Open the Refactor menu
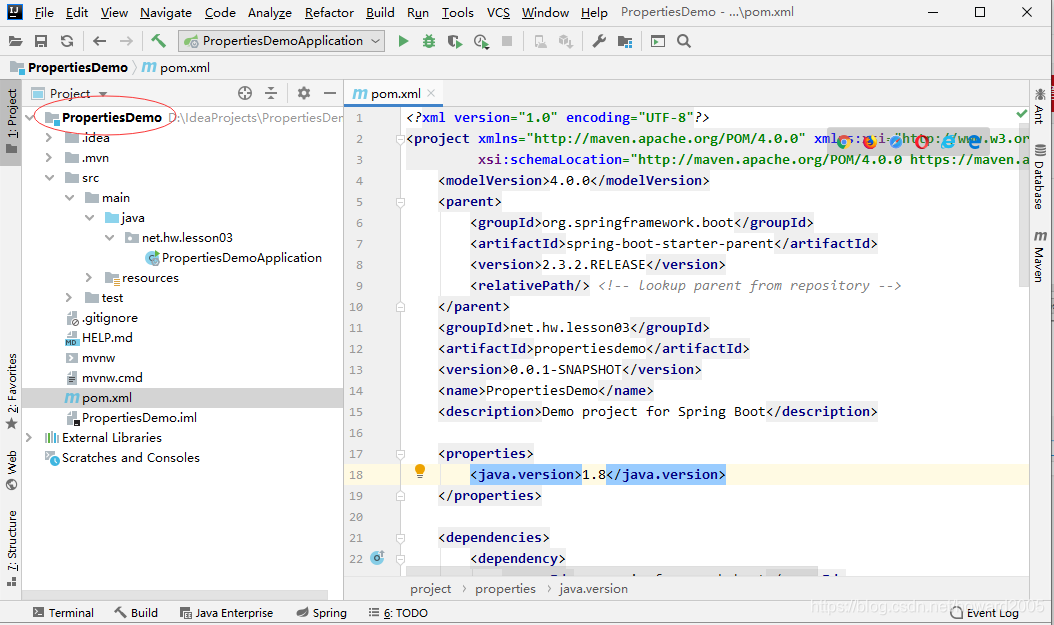 point(329,13)
